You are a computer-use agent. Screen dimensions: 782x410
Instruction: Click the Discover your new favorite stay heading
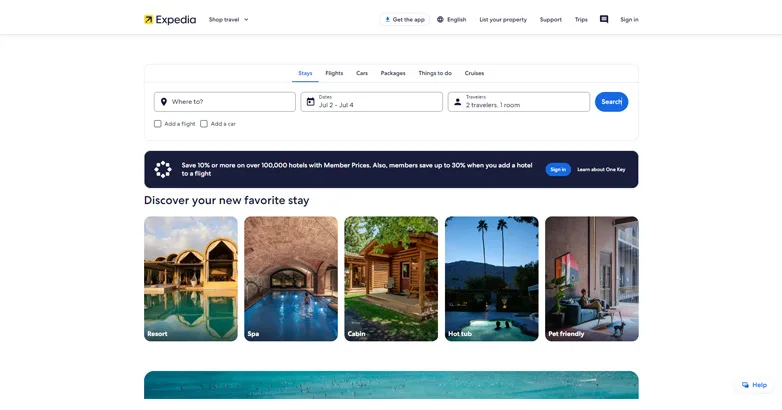[x=226, y=201]
